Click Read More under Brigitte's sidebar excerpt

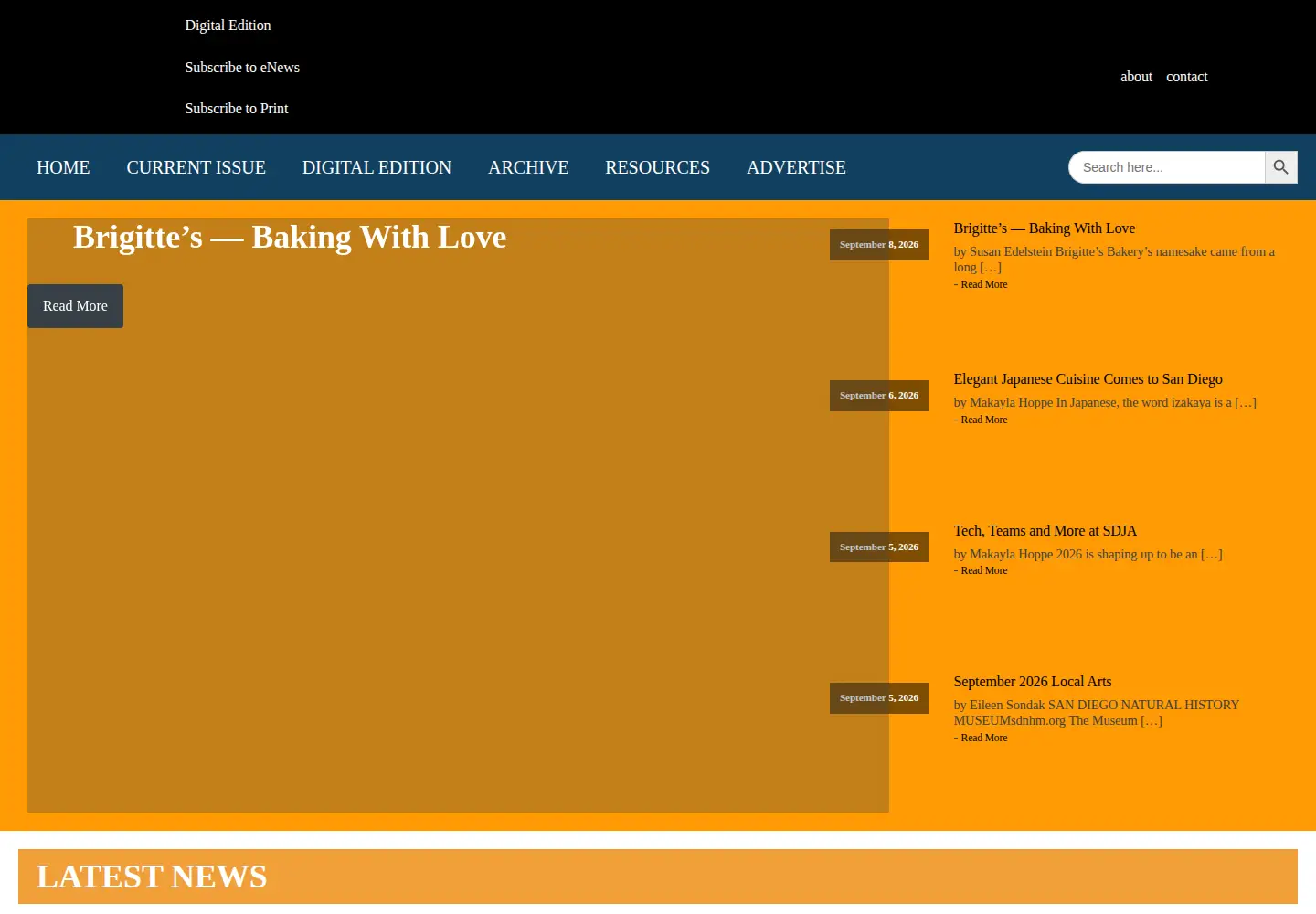click(984, 285)
